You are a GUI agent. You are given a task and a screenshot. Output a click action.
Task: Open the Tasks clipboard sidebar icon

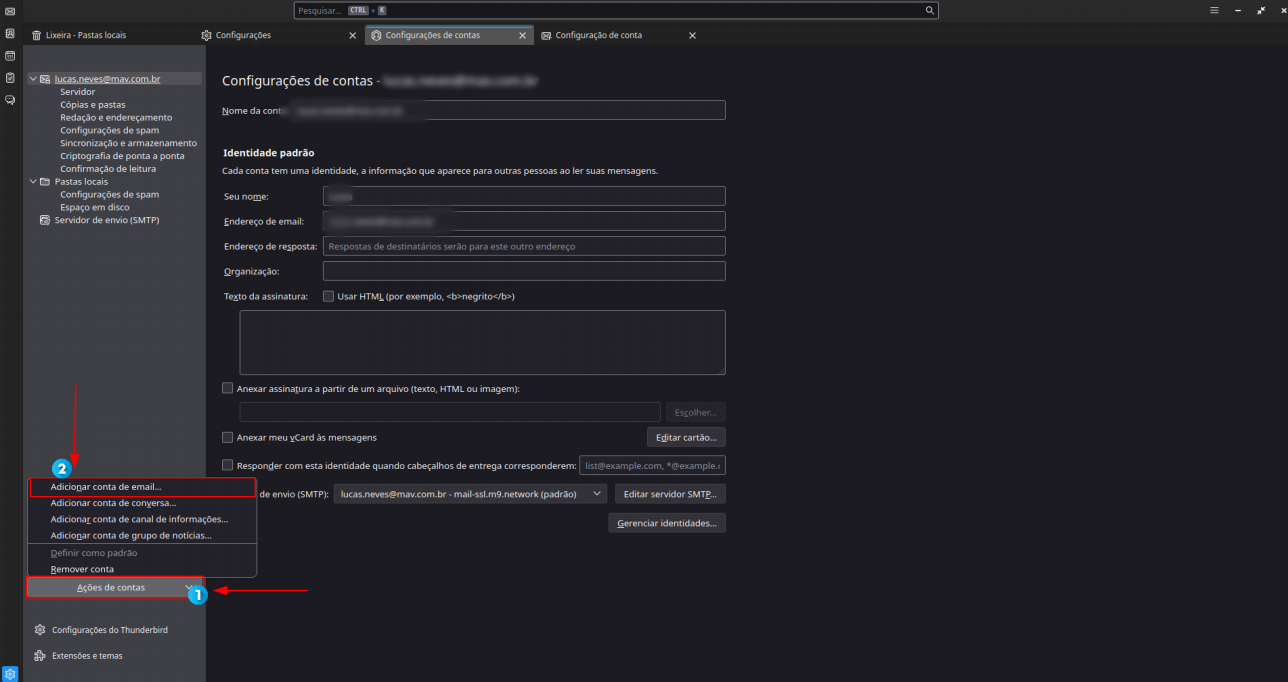(10, 78)
